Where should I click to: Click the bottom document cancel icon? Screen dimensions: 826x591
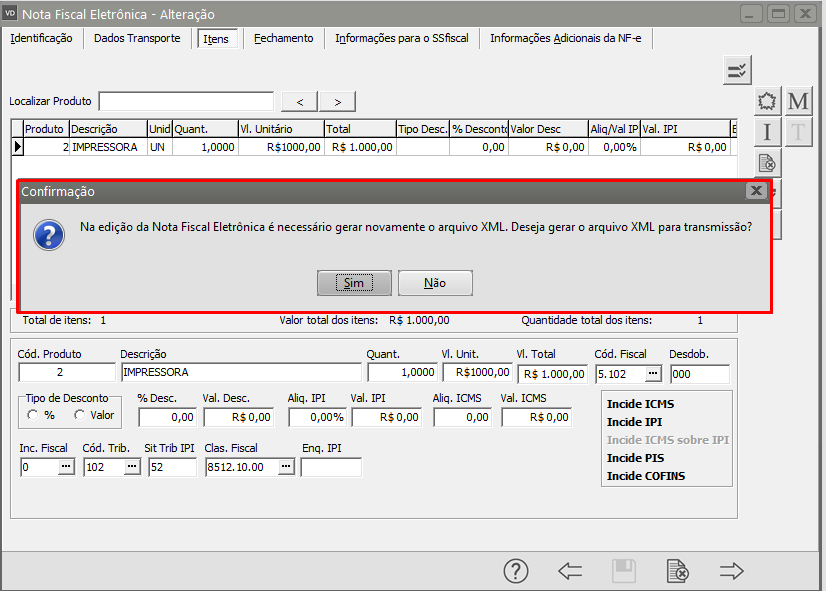(677, 571)
